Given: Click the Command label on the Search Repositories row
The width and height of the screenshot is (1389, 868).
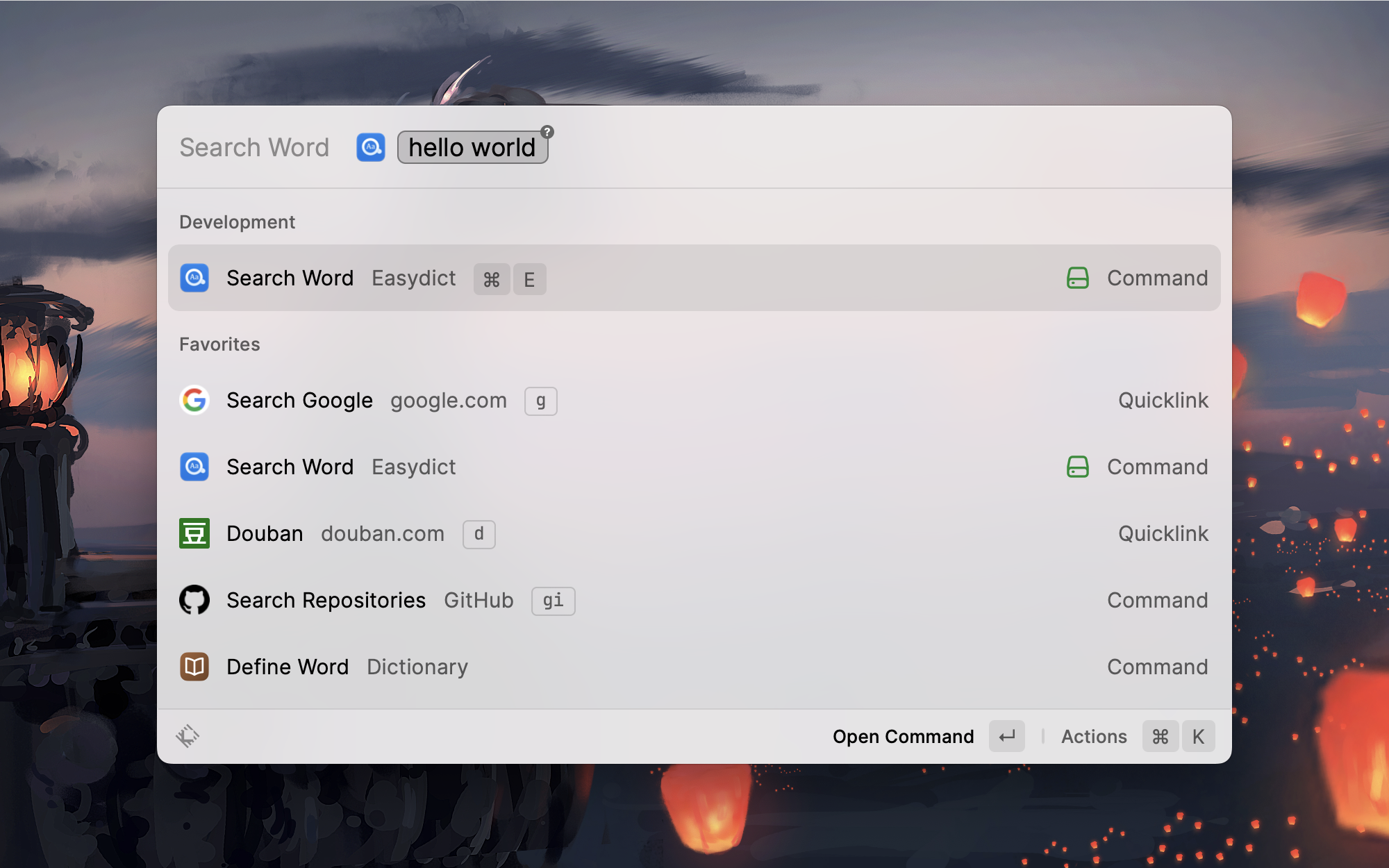Looking at the screenshot, I should pyautogui.click(x=1158, y=600).
